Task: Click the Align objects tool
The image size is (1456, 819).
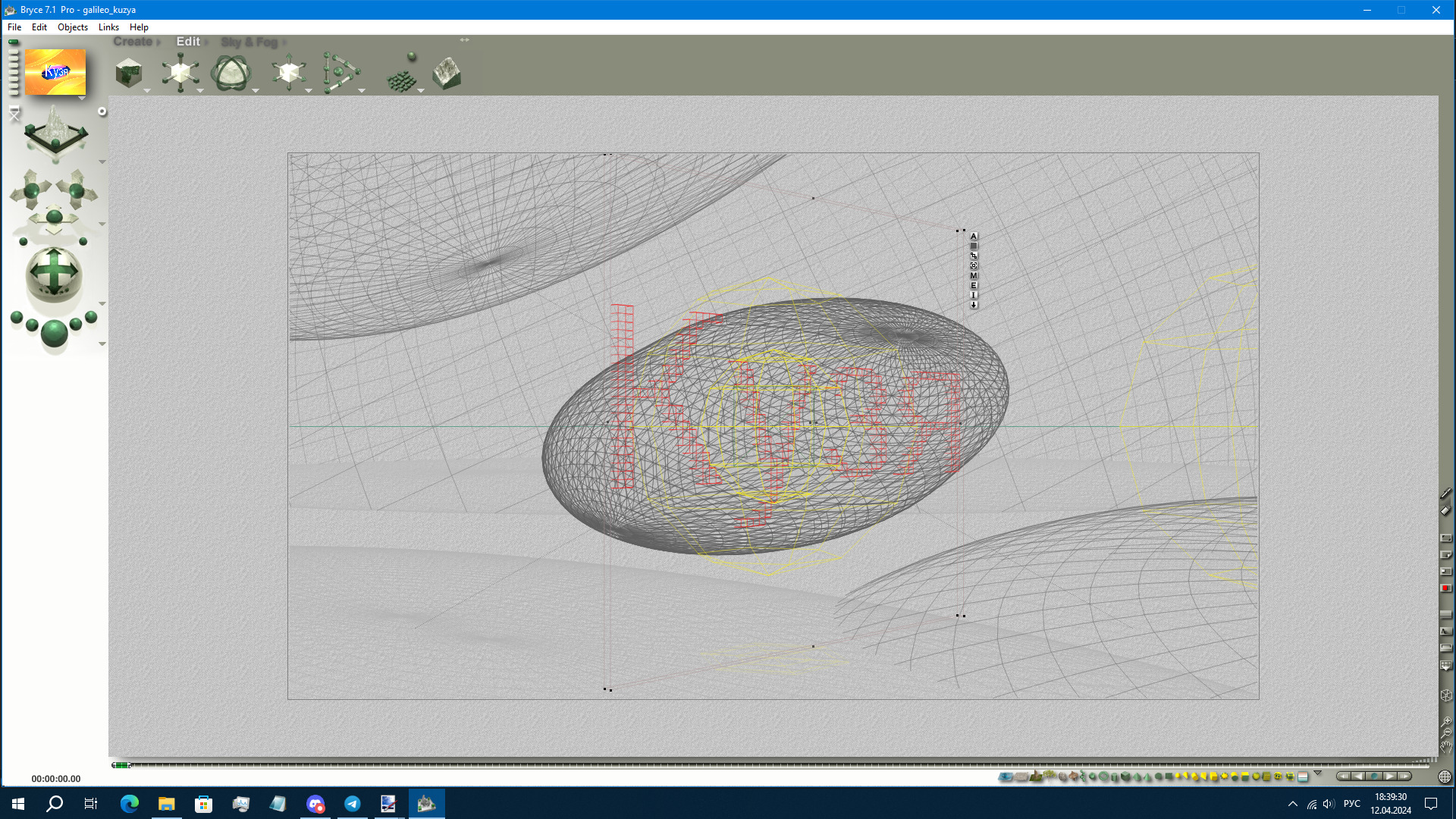Action: click(x=340, y=73)
